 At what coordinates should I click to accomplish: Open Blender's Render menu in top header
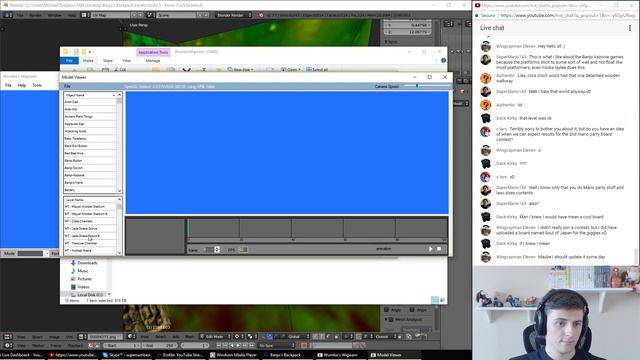tap(36, 15)
